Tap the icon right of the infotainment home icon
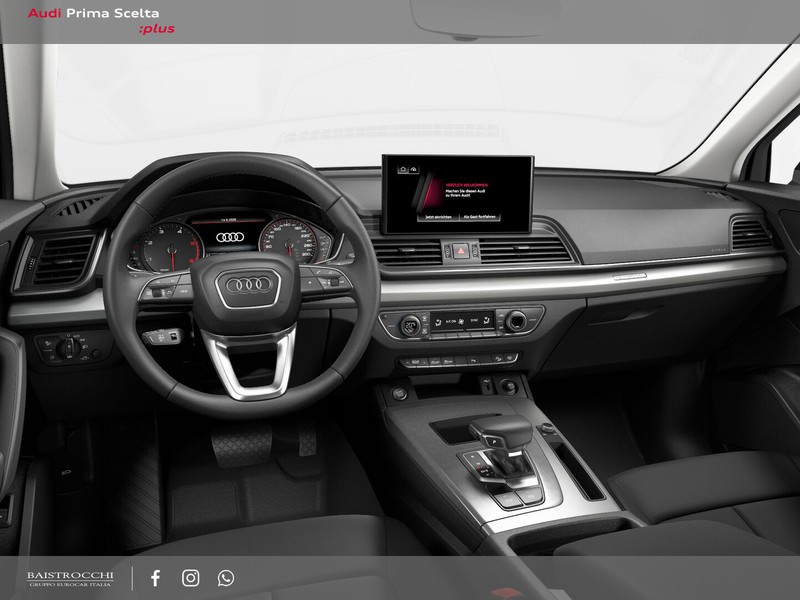 [x=414, y=169]
